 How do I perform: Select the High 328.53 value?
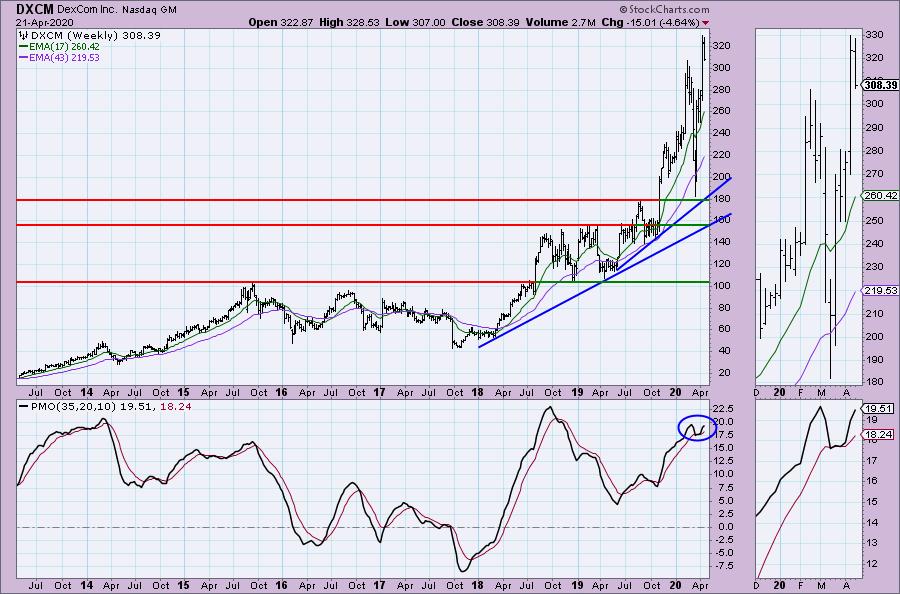(x=350, y=22)
